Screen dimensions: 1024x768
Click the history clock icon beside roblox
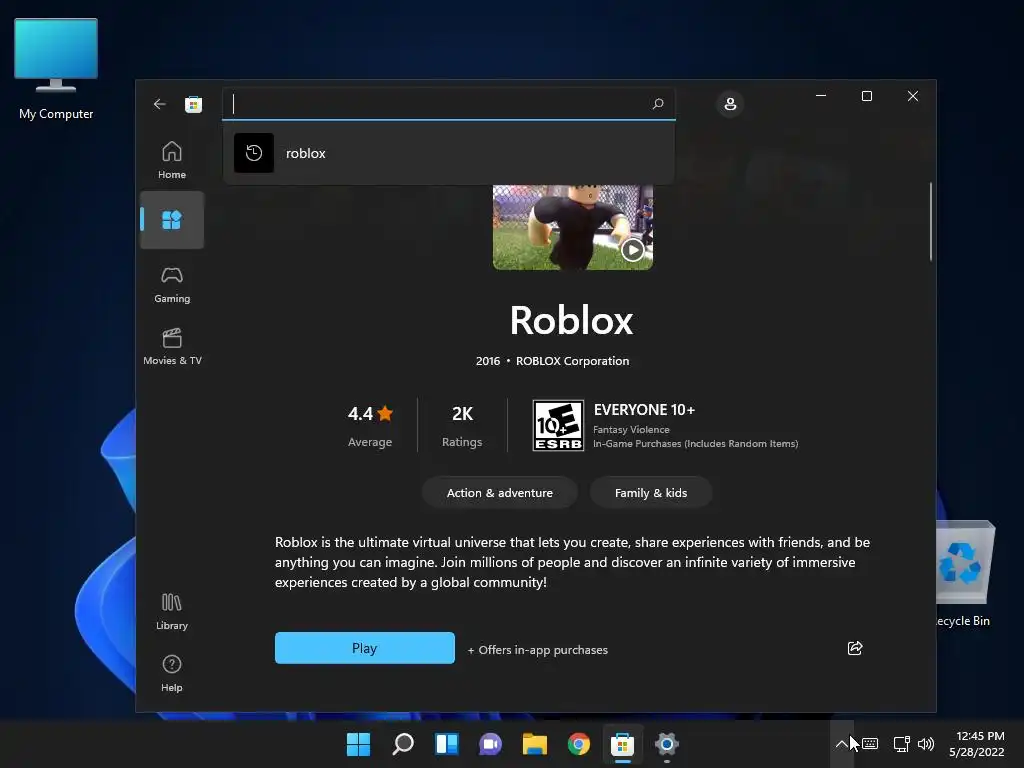(254, 153)
